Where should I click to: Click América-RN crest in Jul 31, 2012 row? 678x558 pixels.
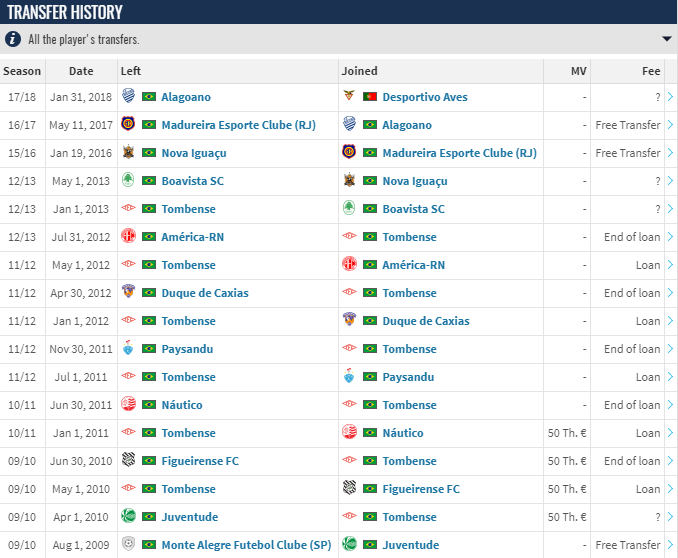click(x=128, y=236)
